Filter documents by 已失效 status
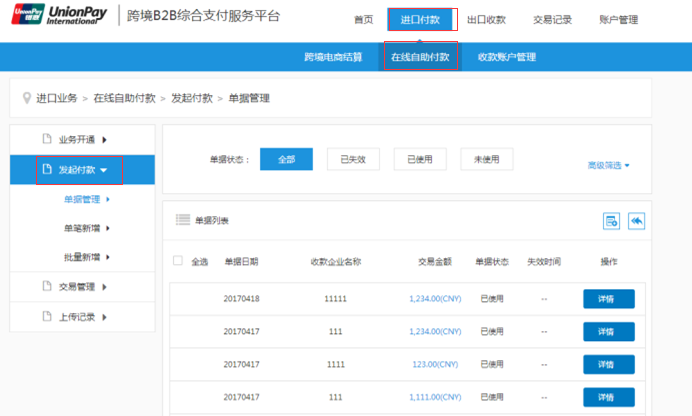 tap(353, 159)
